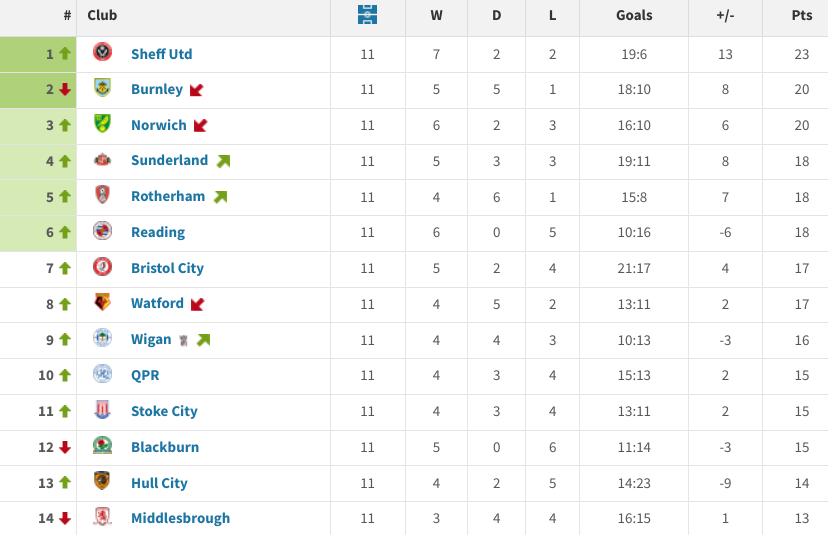828x535 pixels.
Task: Open the QPR team link
Action: coord(145,375)
